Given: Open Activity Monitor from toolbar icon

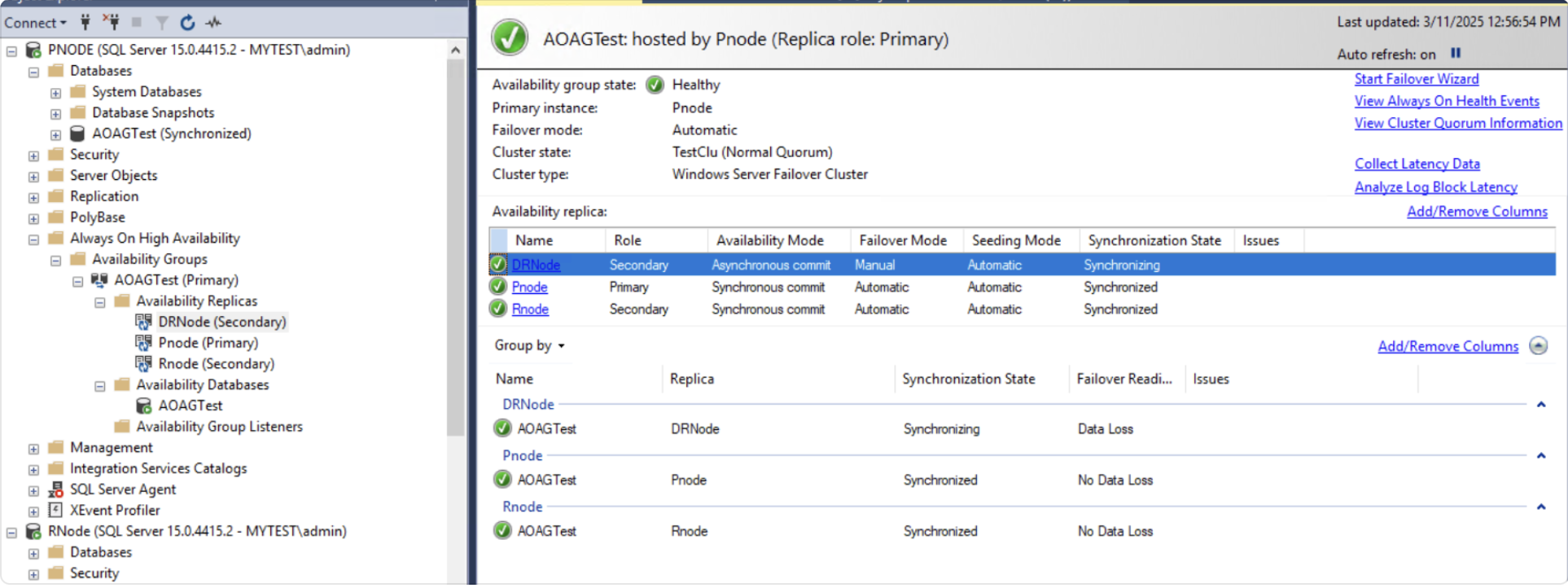Looking at the screenshot, I should coord(213,22).
